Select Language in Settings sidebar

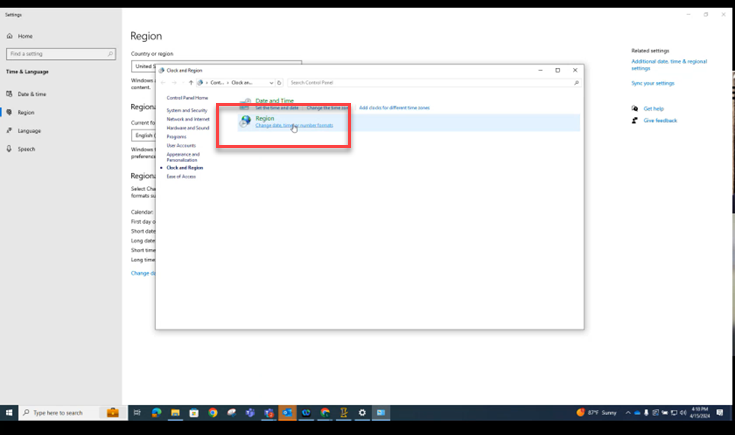point(29,131)
